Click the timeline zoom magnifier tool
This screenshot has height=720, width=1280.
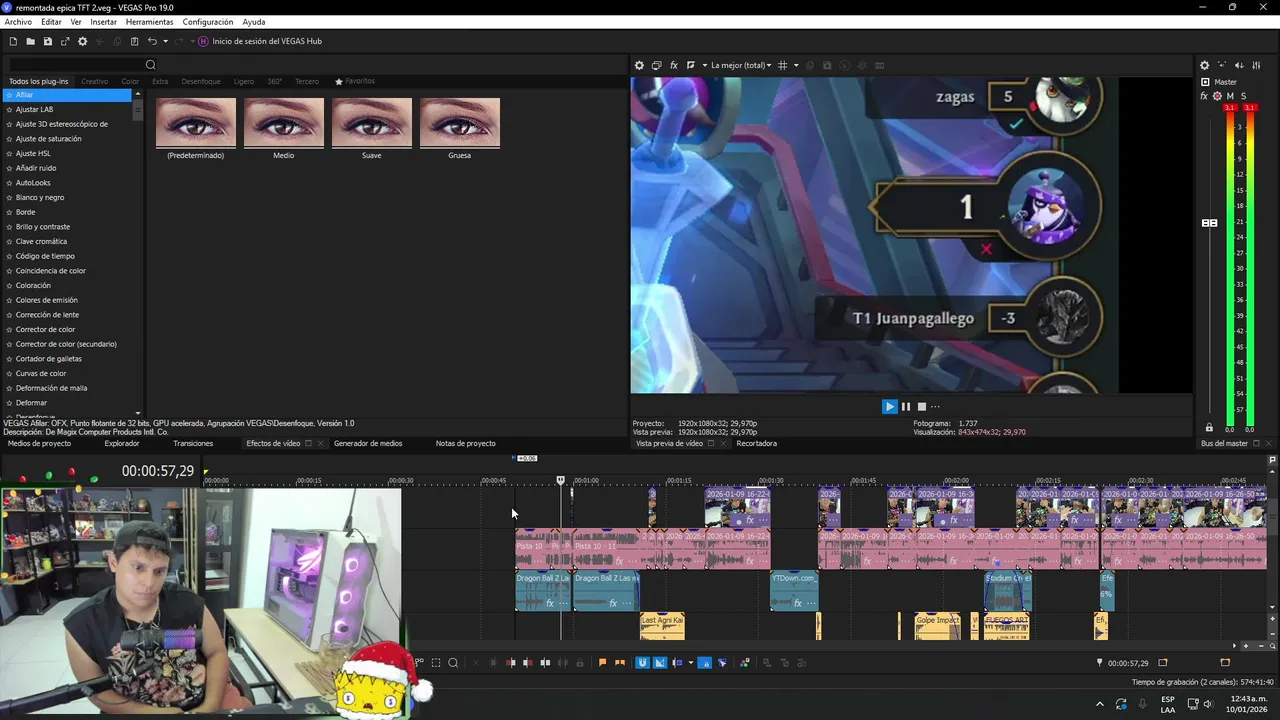453,662
